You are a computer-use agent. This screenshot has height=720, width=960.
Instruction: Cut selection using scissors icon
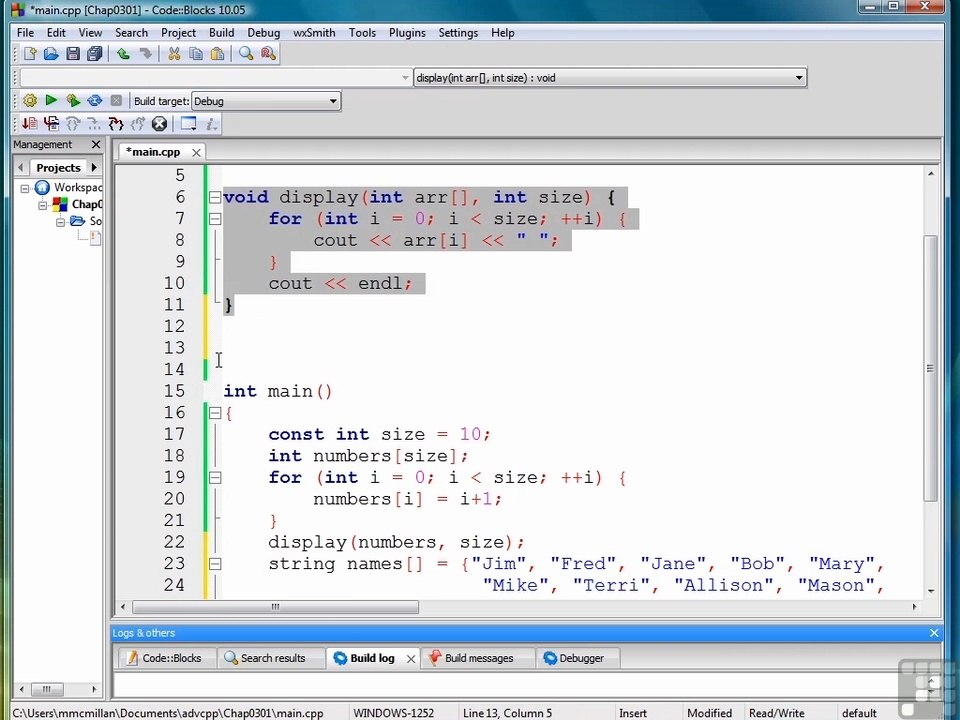coord(174,54)
